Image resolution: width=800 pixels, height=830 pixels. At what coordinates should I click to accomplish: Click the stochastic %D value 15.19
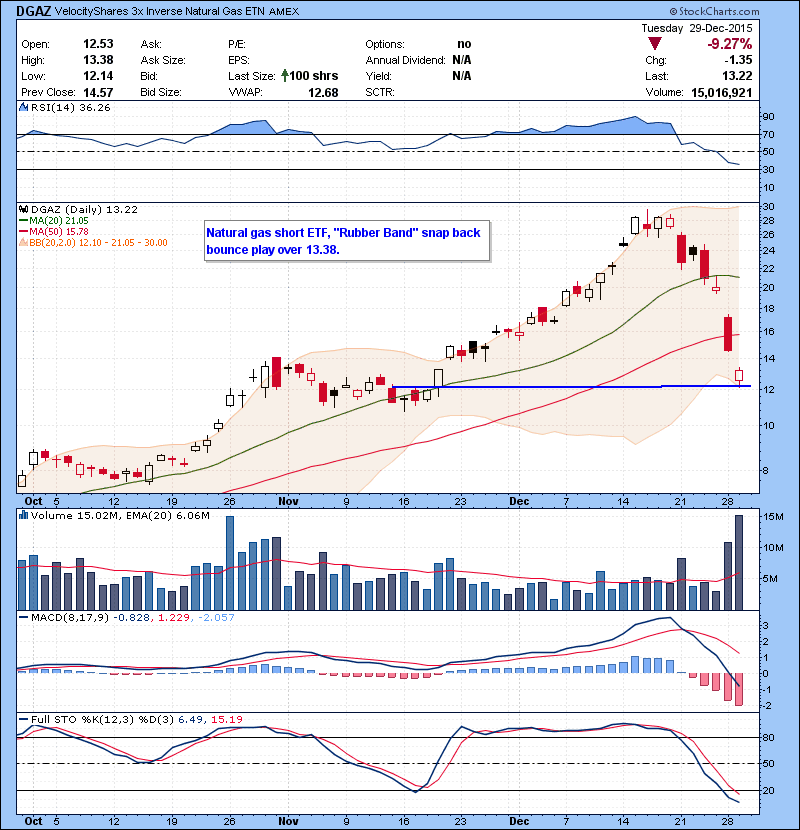[x=227, y=719]
